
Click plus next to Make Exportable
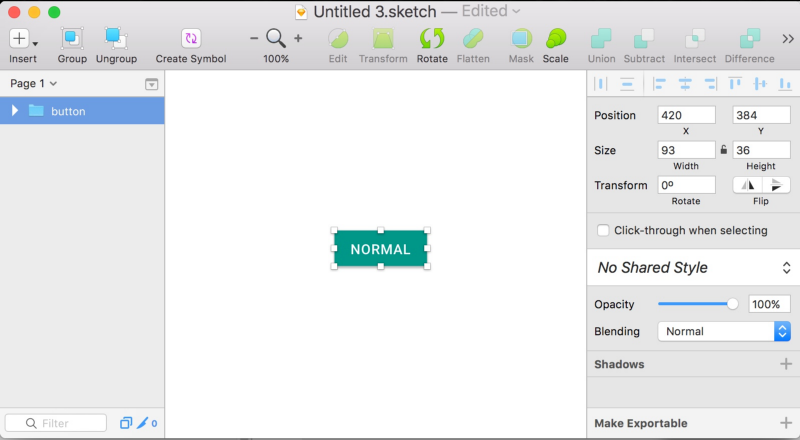786,423
